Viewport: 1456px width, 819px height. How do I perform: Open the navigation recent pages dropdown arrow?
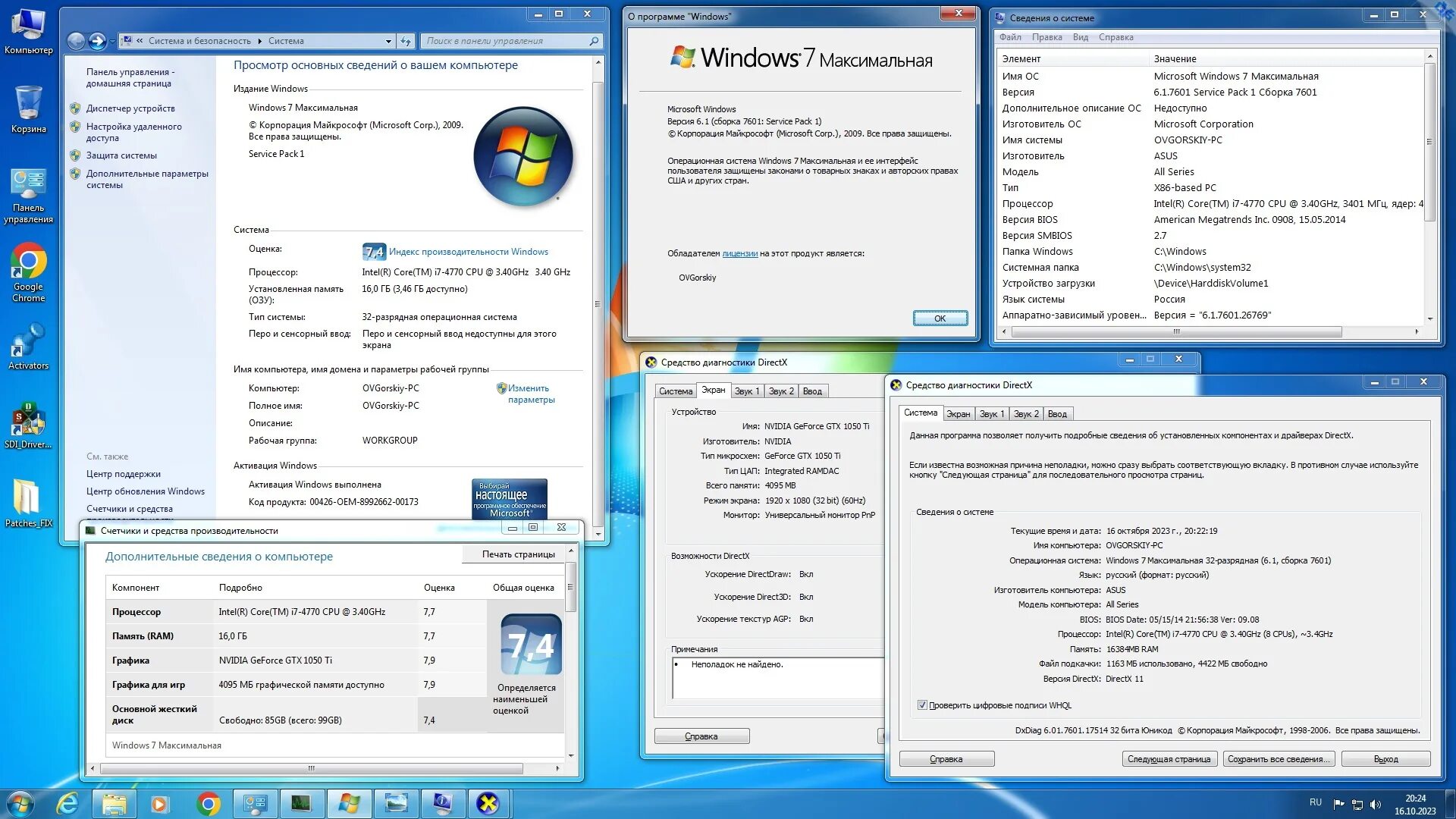[x=112, y=41]
